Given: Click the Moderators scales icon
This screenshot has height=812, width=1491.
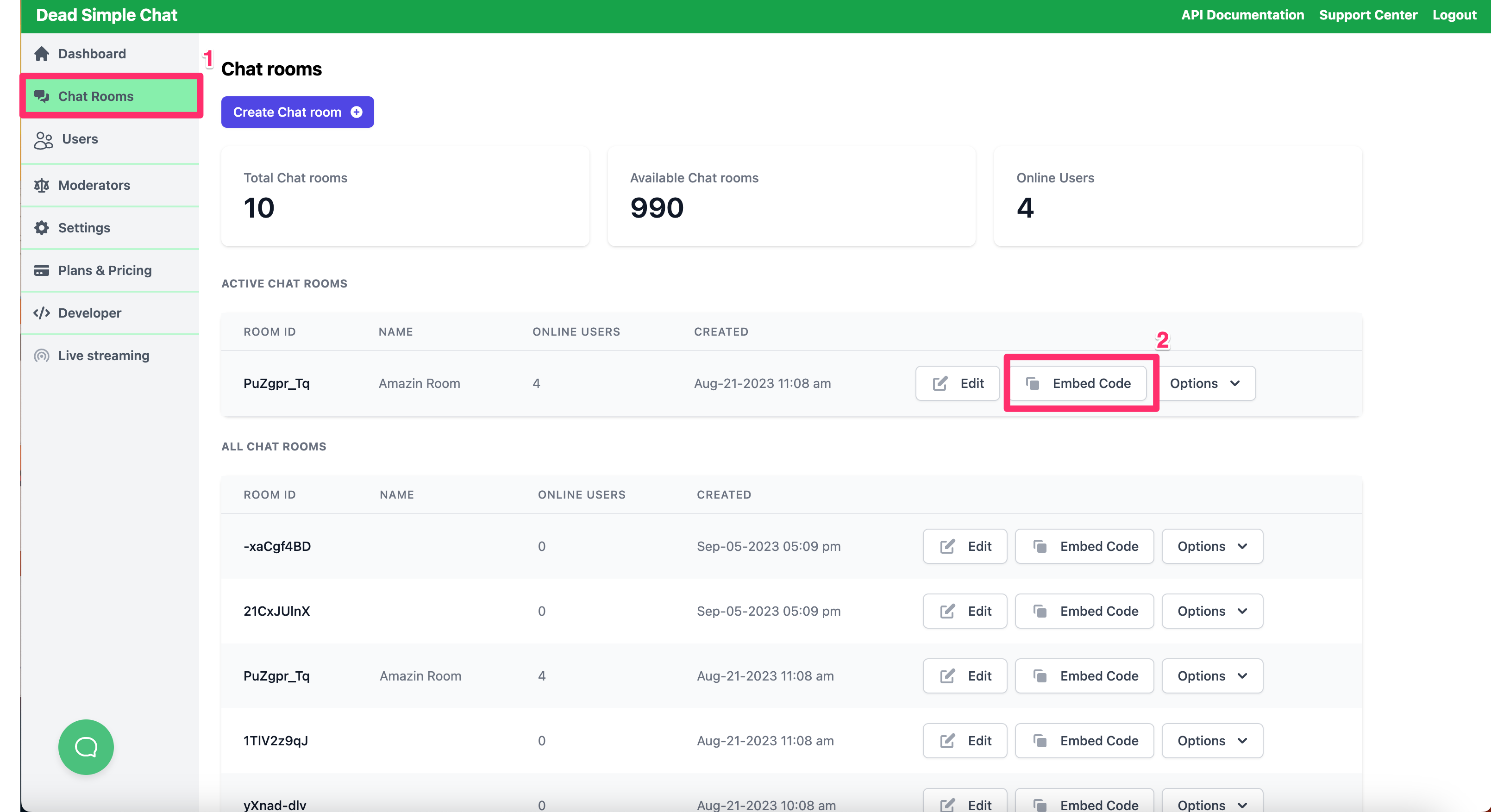Looking at the screenshot, I should [42, 185].
